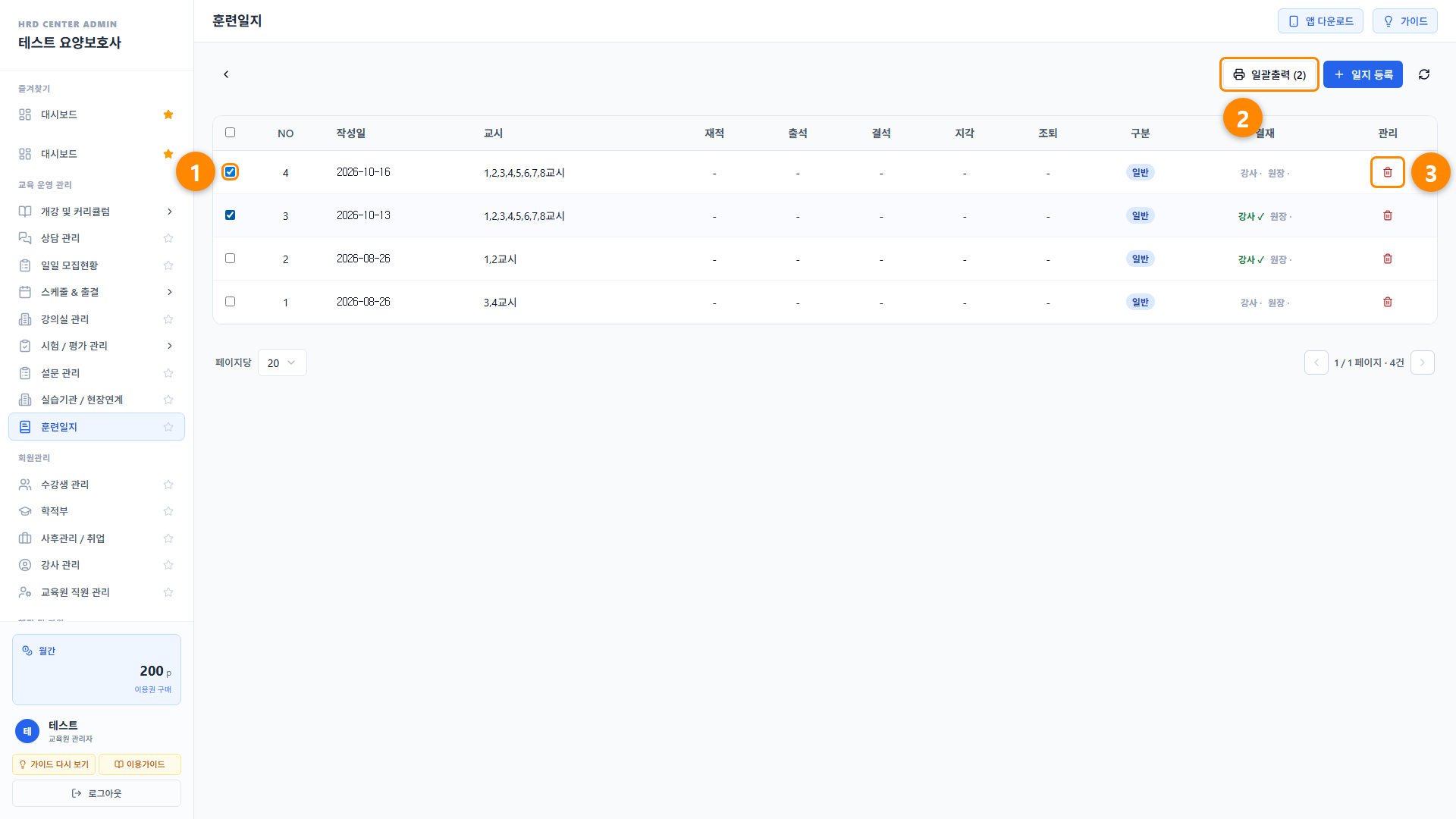1456x819 pixels.
Task: Refresh the training log list
Action: 1423,74
